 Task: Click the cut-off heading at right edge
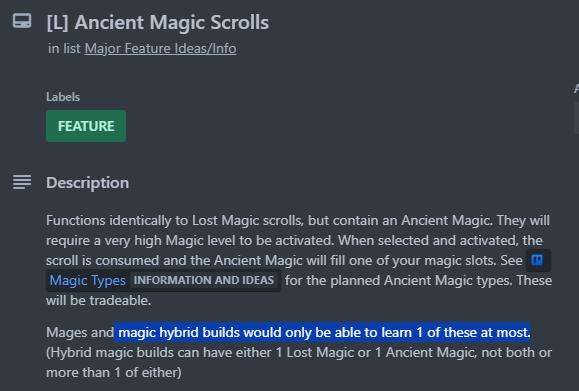coord(576,89)
